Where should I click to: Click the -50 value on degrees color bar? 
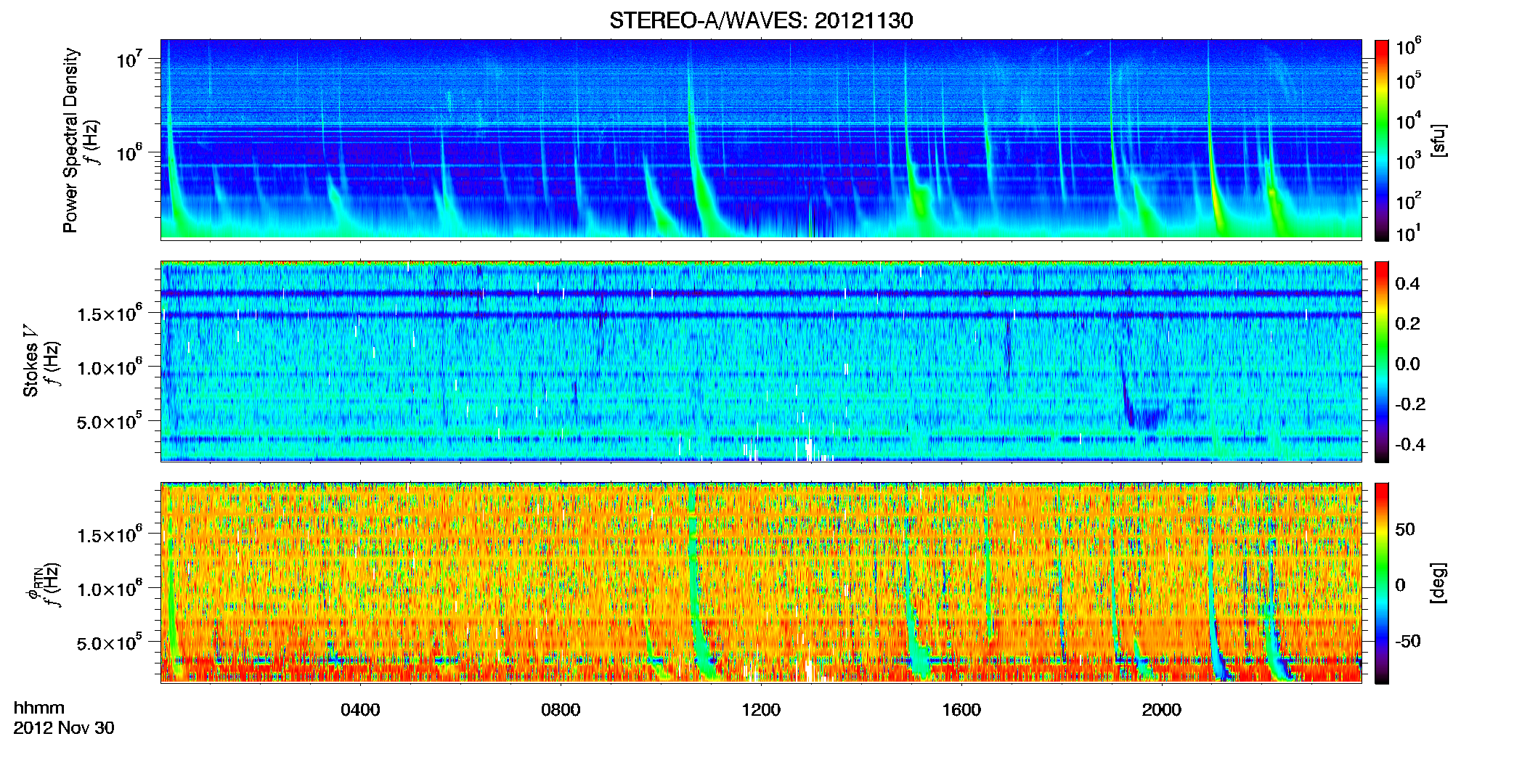coord(1407,641)
